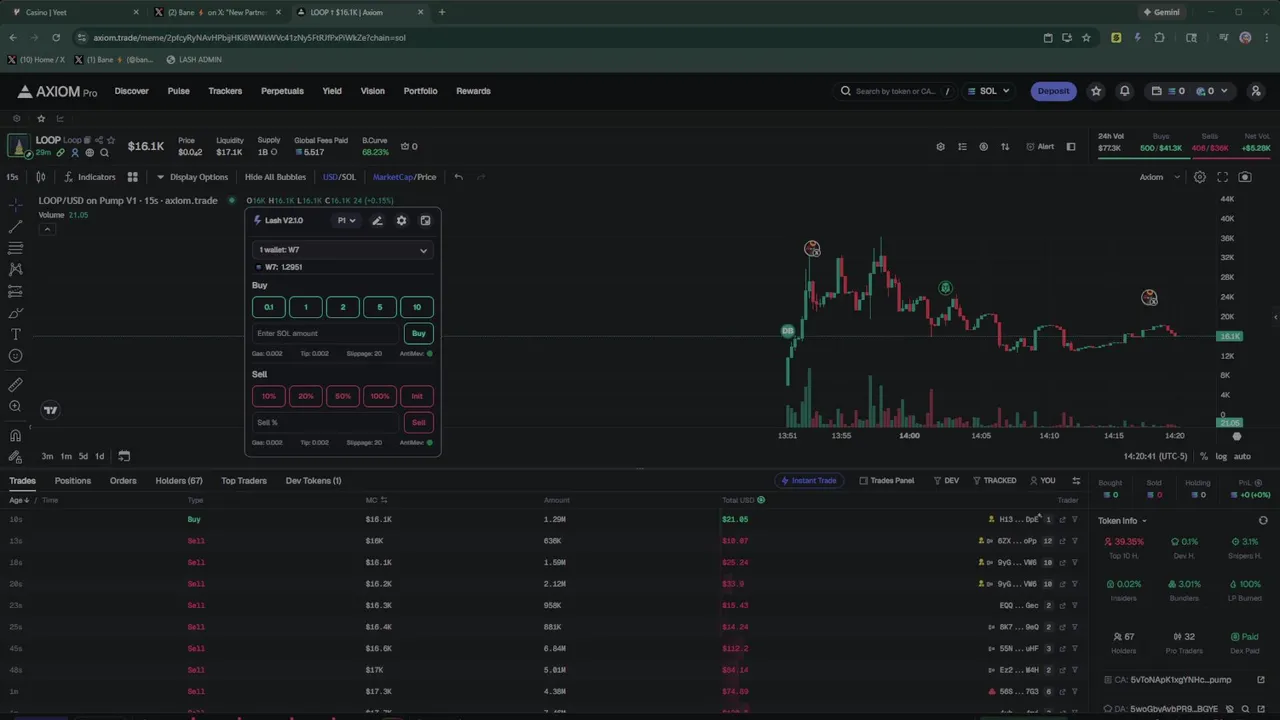Share the LOOP token

click(99, 141)
